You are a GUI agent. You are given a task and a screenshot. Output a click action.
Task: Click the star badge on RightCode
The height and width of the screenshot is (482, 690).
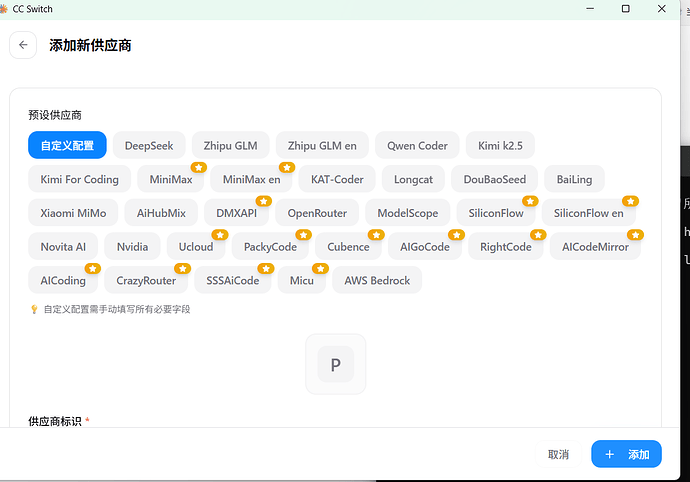pos(538,235)
